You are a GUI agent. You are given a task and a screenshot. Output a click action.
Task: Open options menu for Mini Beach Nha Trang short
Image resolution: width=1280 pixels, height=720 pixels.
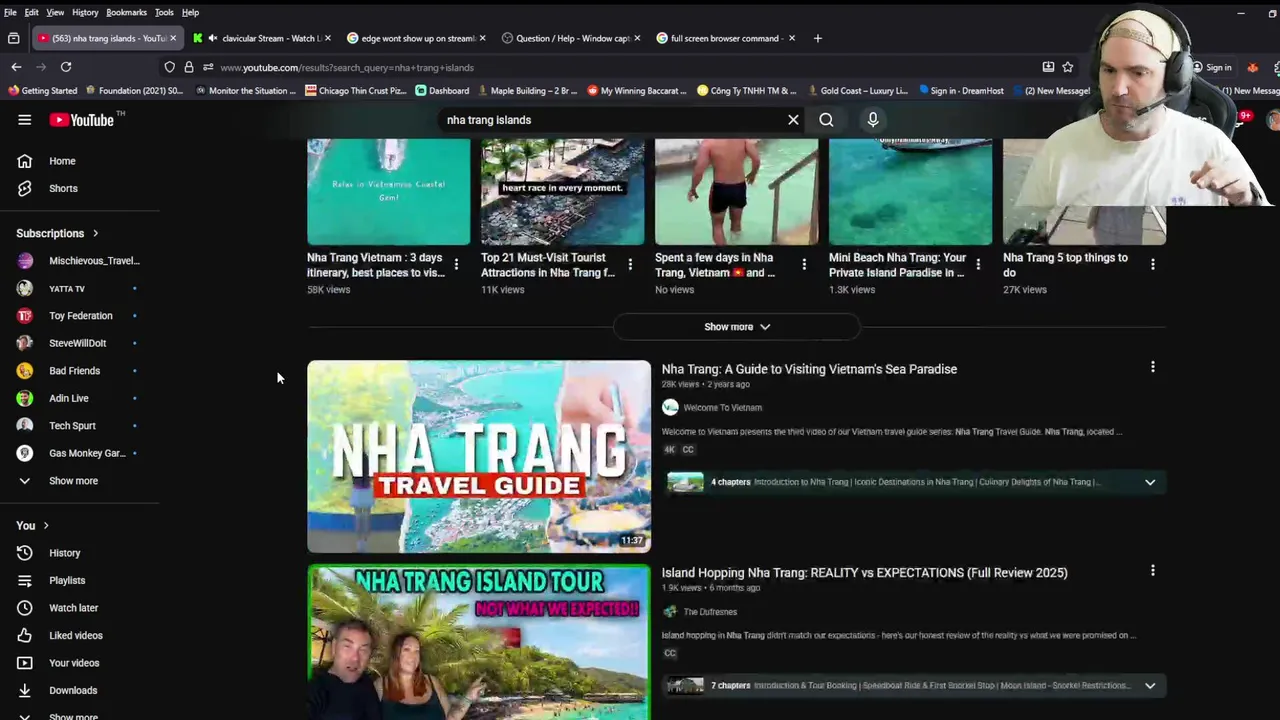[x=978, y=265]
